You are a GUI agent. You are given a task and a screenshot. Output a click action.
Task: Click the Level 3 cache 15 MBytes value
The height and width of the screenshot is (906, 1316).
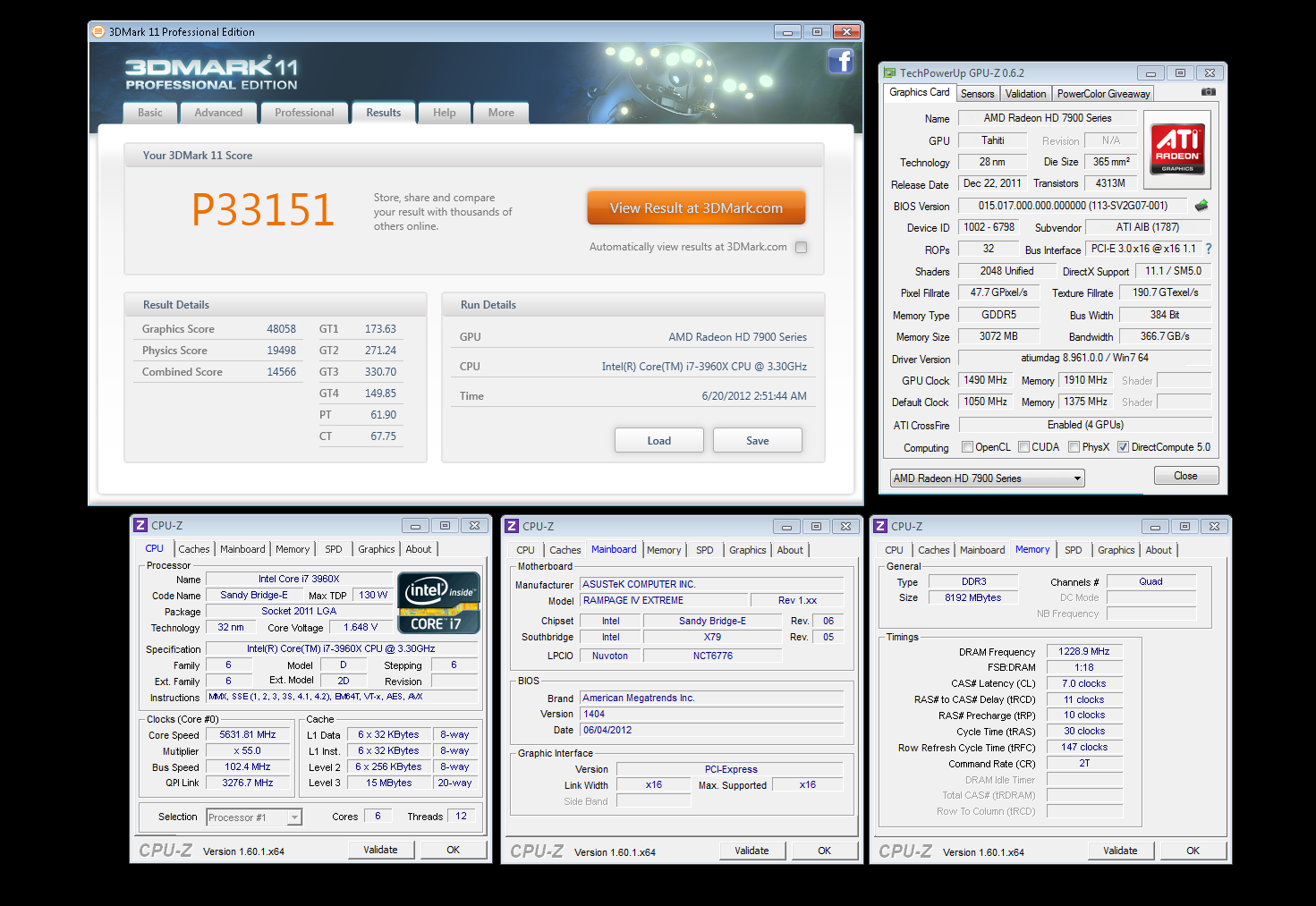click(389, 783)
